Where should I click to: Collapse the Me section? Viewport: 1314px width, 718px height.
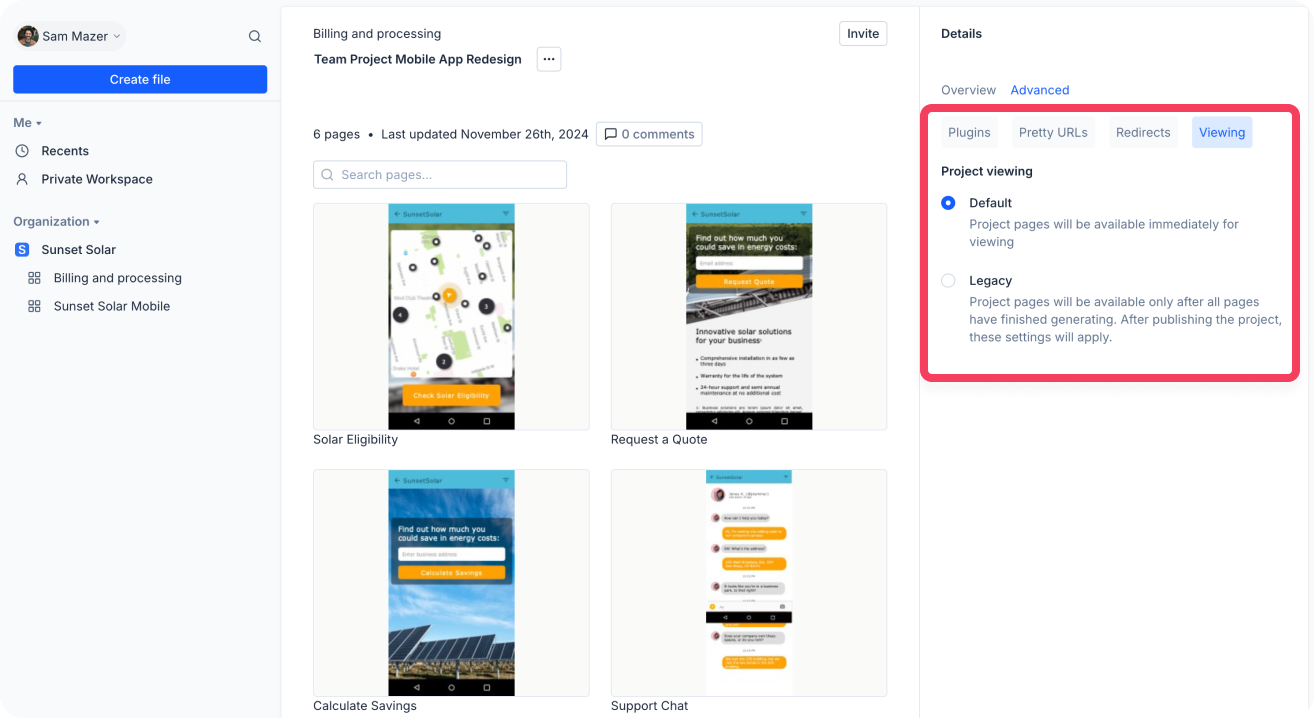(28, 123)
